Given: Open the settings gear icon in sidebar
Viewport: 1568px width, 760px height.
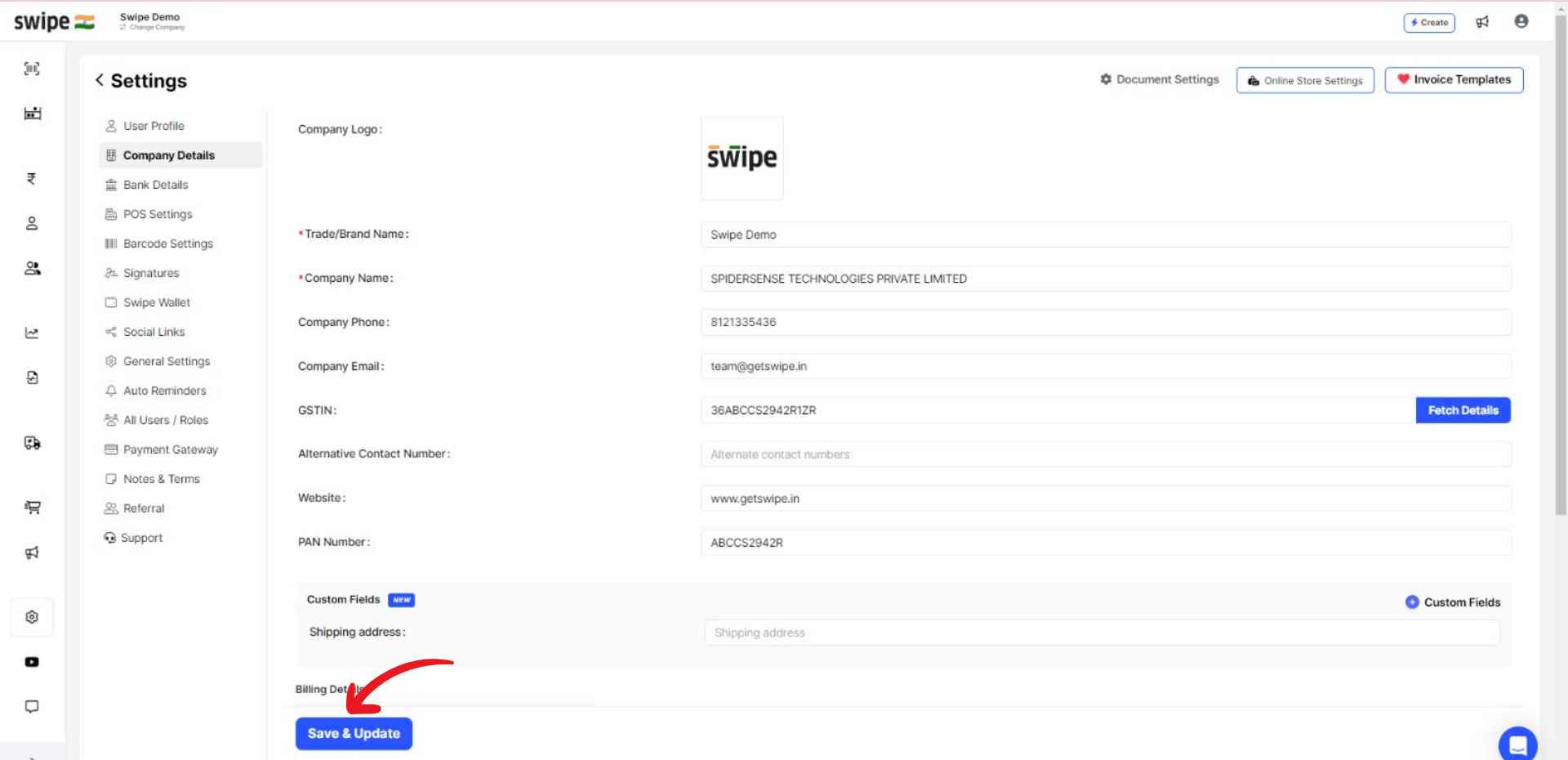Looking at the screenshot, I should pyautogui.click(x=32, y=617).
